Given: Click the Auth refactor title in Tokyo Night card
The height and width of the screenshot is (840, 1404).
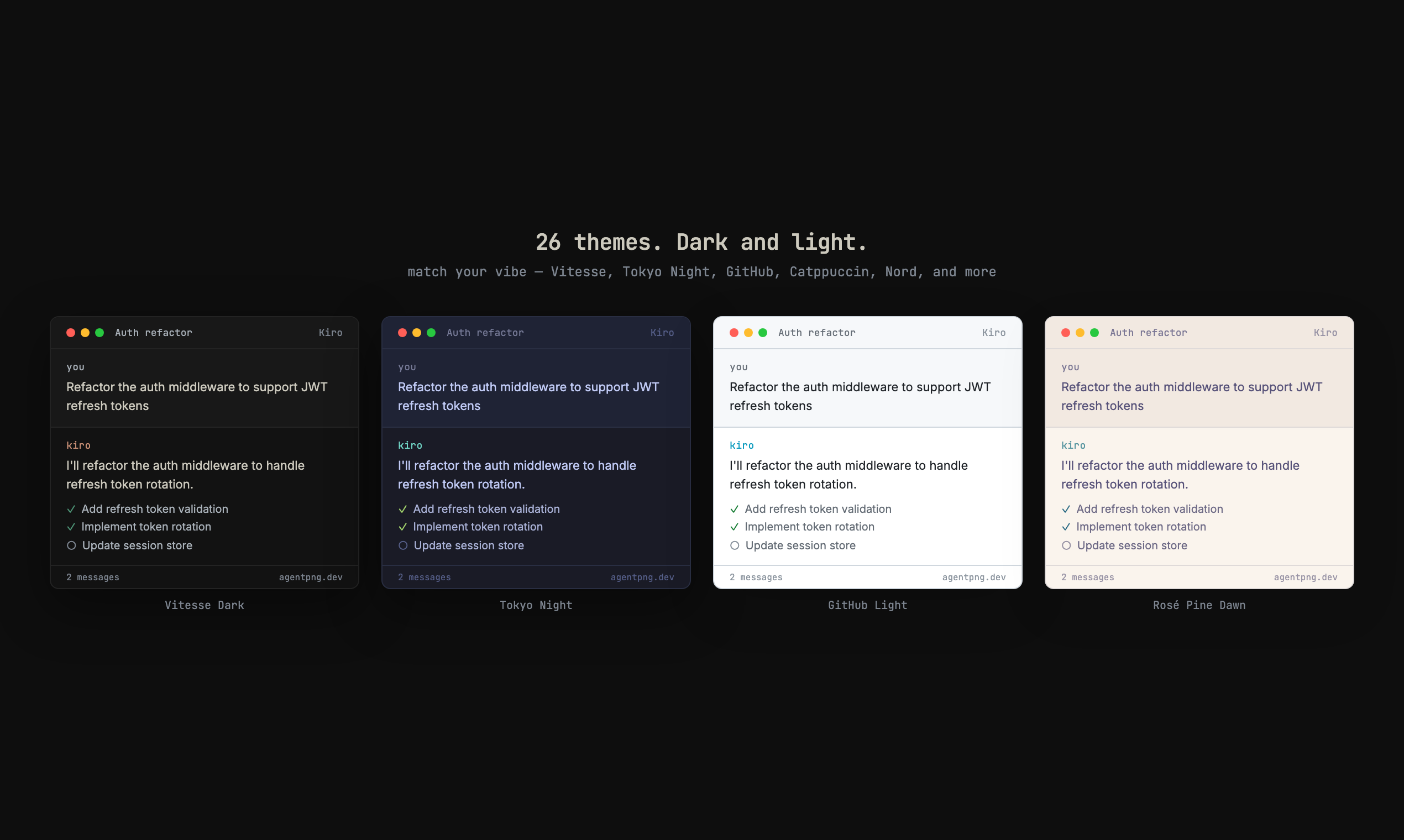Looking at the screenshot, I should pyautogui.click(x=485, y=332).
